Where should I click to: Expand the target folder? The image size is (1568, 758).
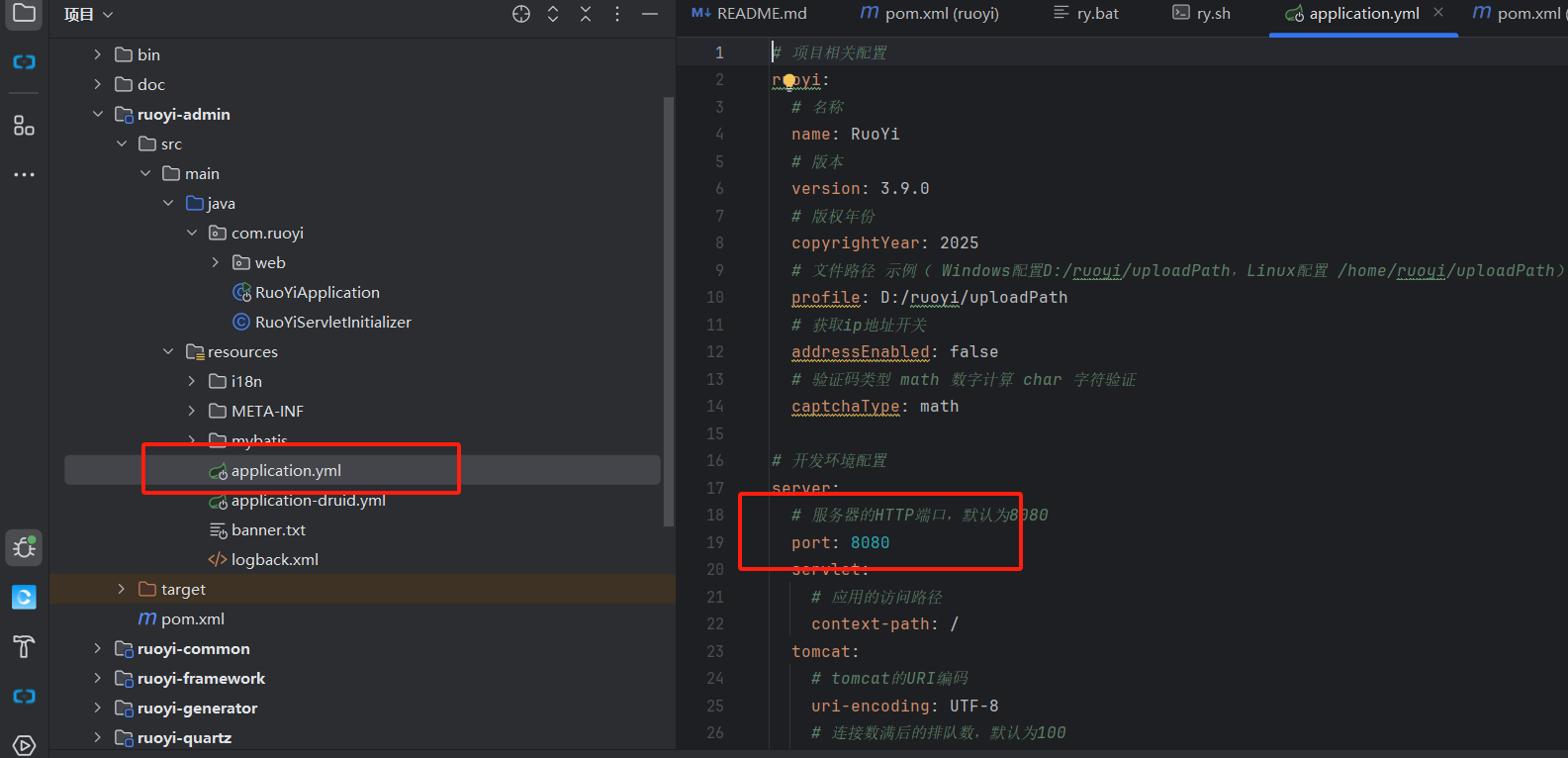pos(121,589)
